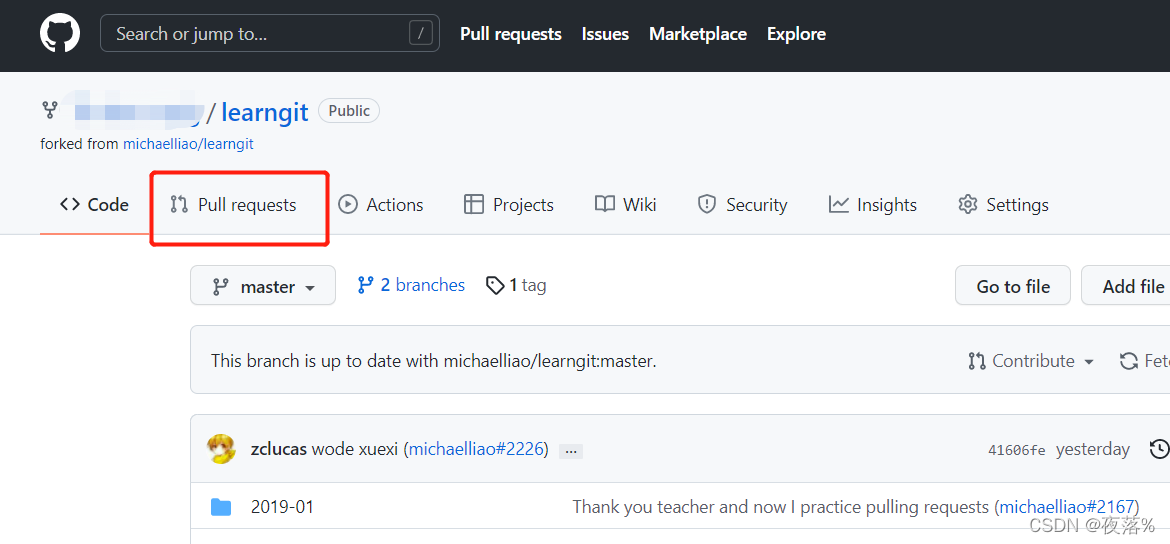Open michaelliao#2167 pull request link
The image size is (1170, 544).
tap(1067, 507)
